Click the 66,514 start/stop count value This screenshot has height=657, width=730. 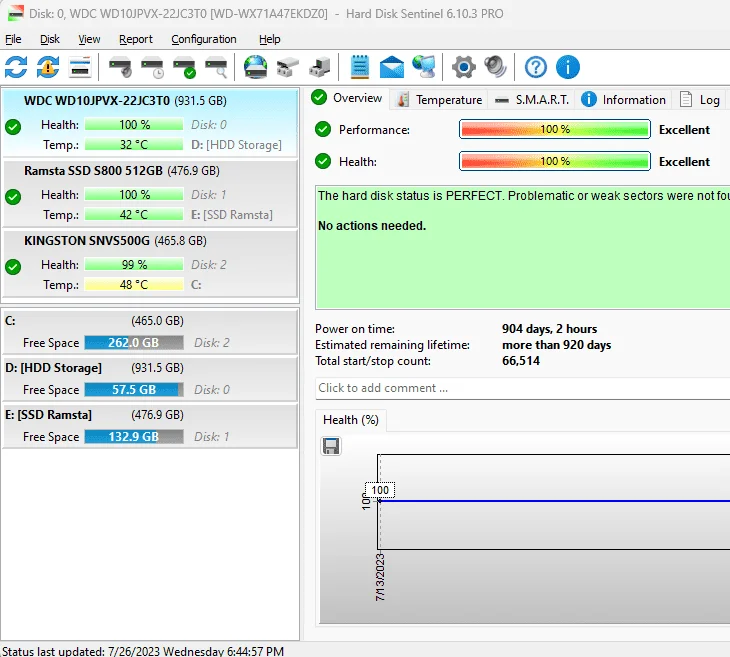pyautogui.click(x=520, y=361)
